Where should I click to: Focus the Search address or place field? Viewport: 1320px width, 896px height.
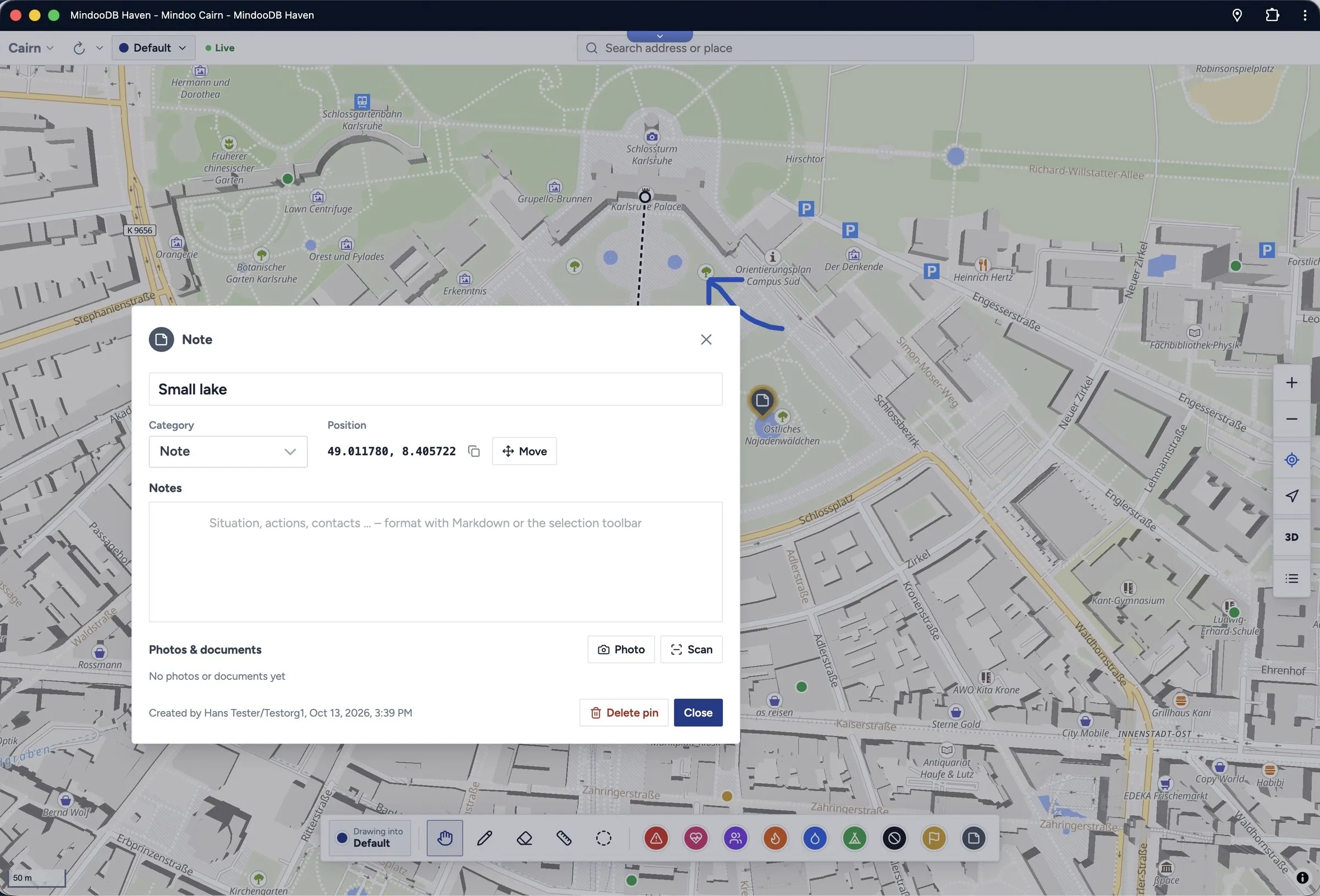[775, 48]
